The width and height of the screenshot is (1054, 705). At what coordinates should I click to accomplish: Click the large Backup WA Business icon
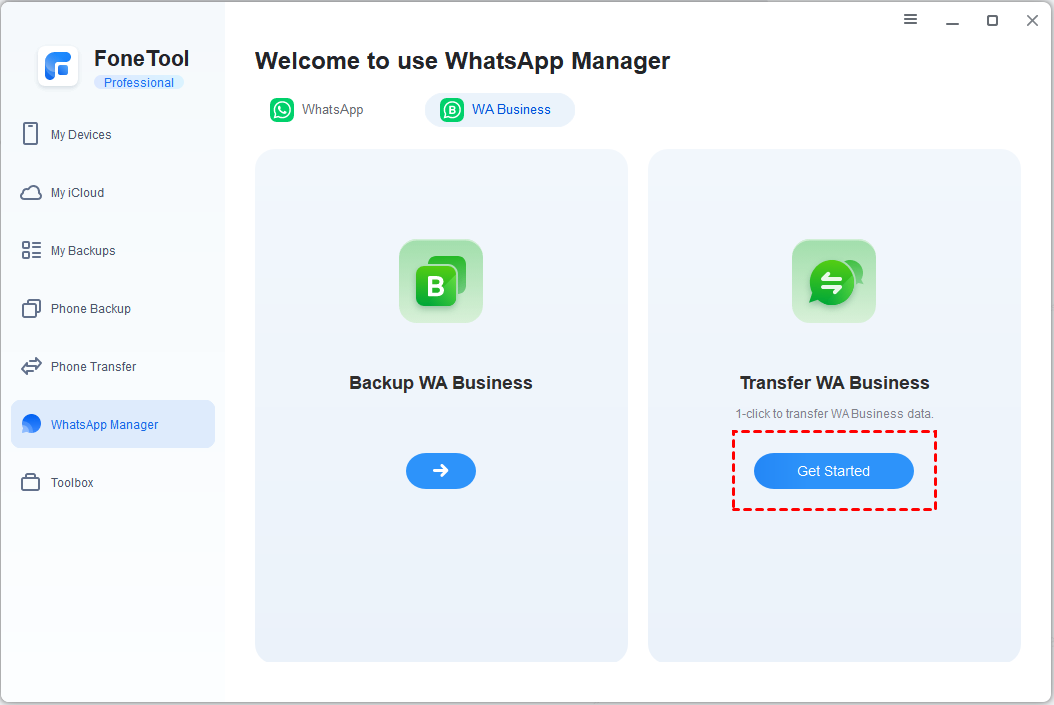(x=440, y=281)
